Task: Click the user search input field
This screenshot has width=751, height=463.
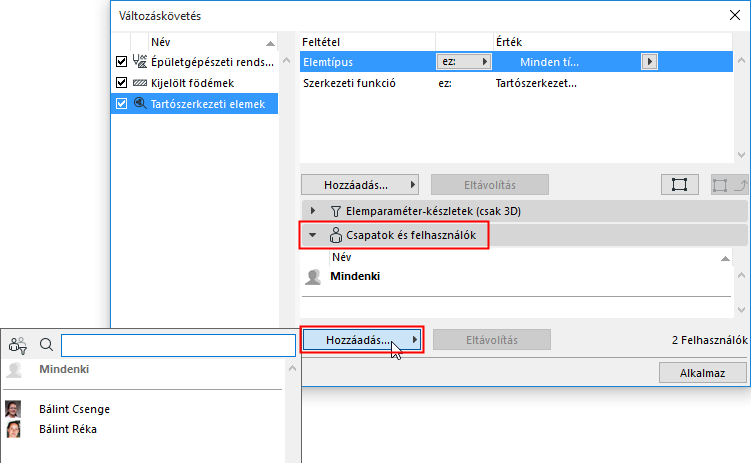Action: [176, 345]
